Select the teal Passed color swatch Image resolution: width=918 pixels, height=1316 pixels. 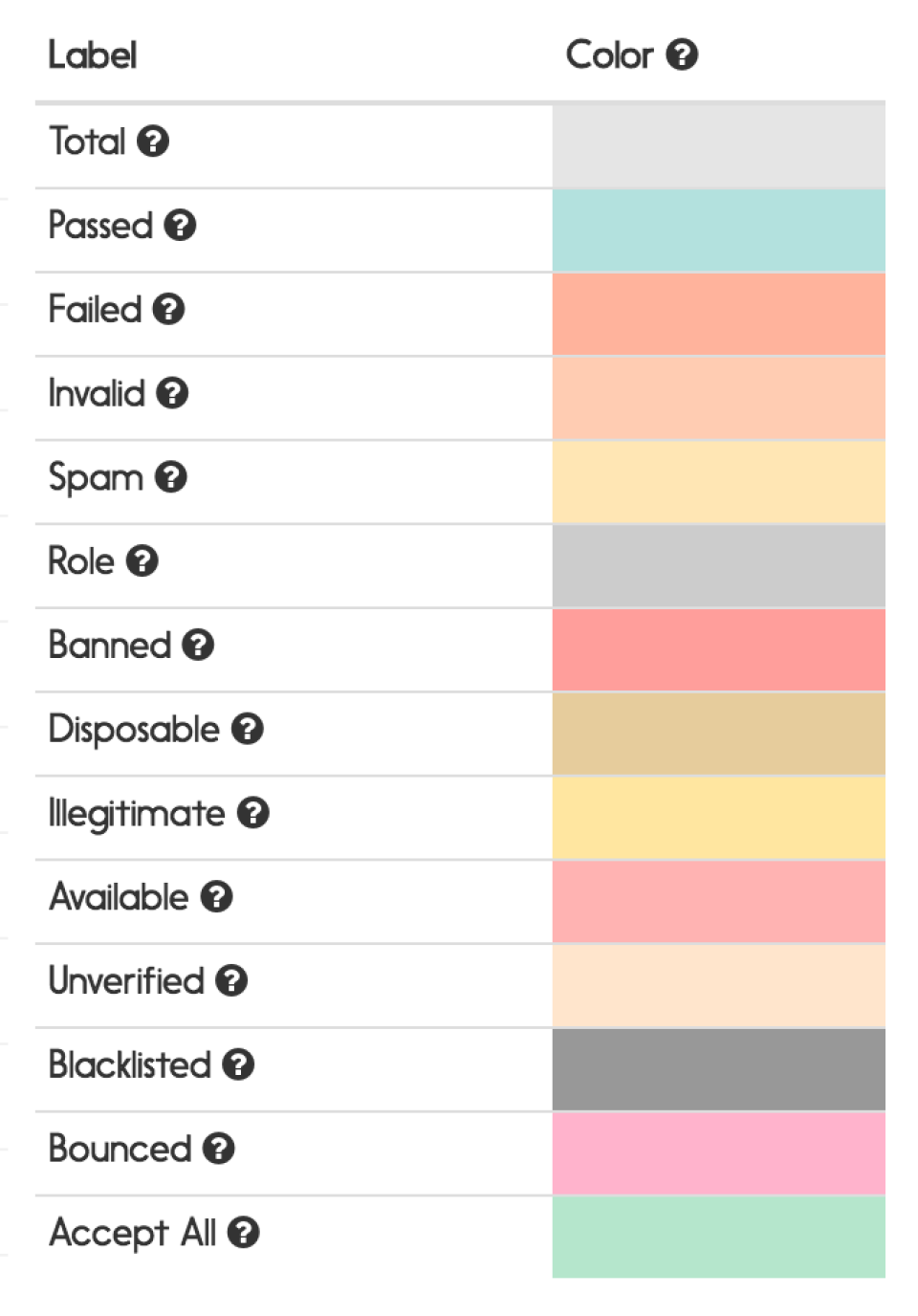tap(718, 230)
